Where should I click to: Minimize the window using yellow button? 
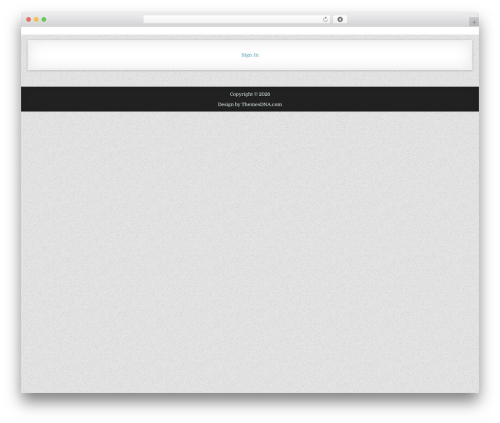pos(36,19)
